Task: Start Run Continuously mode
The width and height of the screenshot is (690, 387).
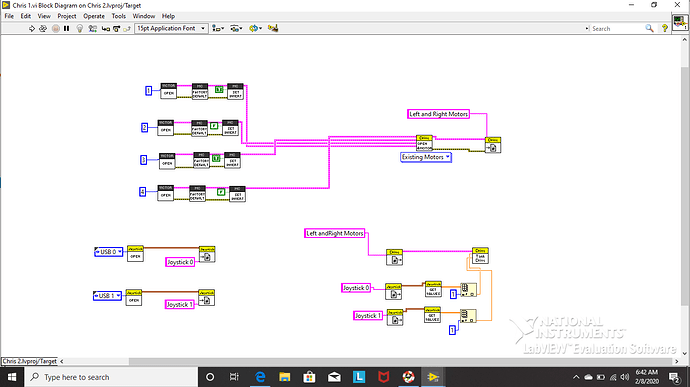Action: (43, 28)
